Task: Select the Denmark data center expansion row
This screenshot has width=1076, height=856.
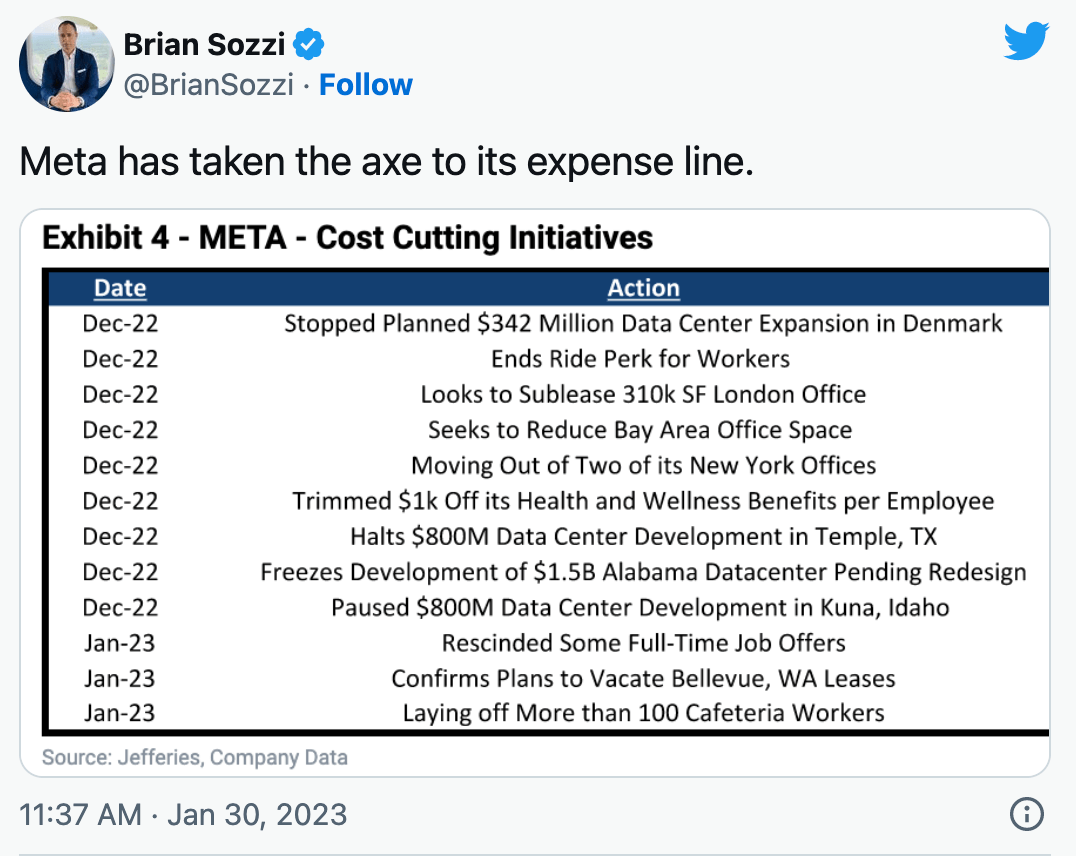Action: pos(548,323)
